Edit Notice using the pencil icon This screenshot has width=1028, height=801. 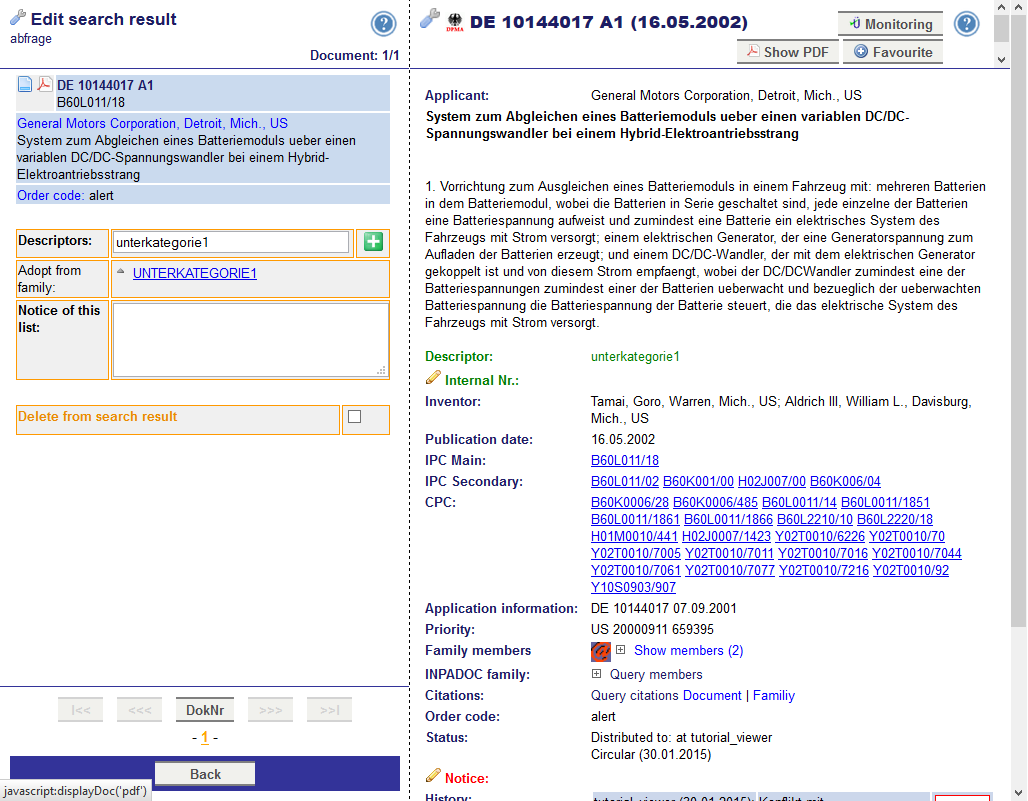433,775
